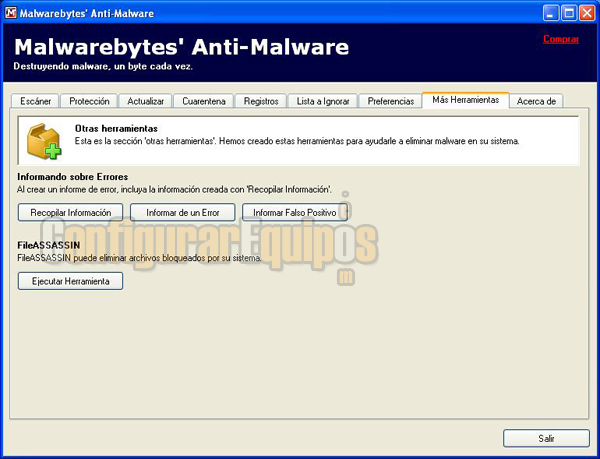Open the Cuarentena tab
Image resolution: width=600 pixels, height=459 pixels.
pos(204,101)
